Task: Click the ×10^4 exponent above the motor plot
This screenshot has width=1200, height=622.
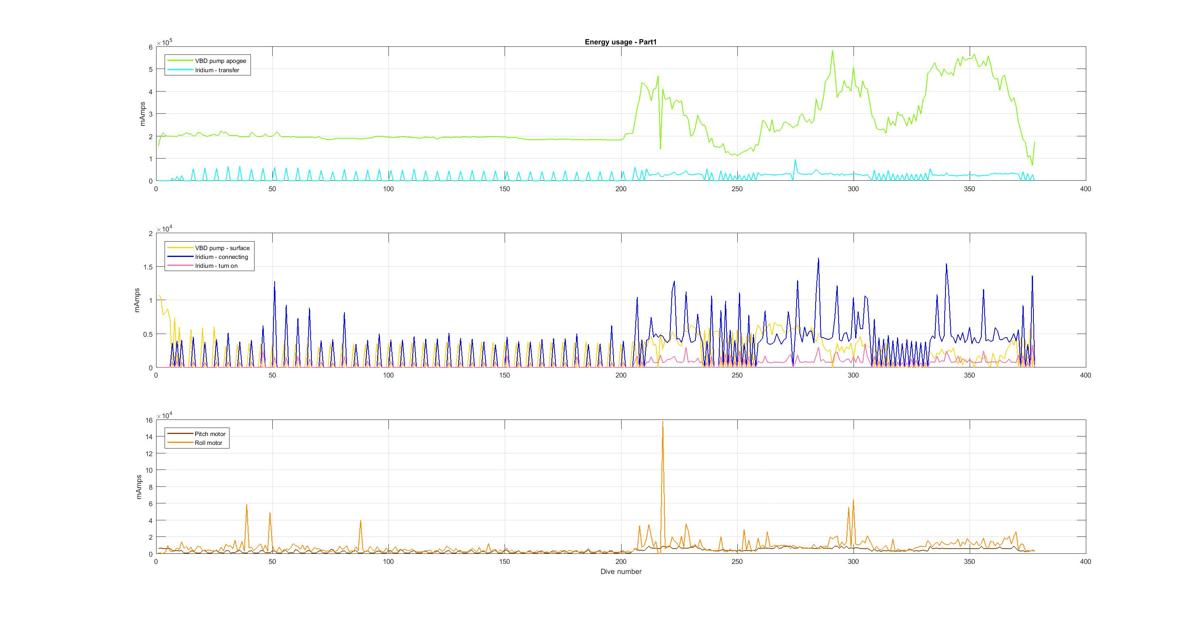Action: [x=163, y=414]
